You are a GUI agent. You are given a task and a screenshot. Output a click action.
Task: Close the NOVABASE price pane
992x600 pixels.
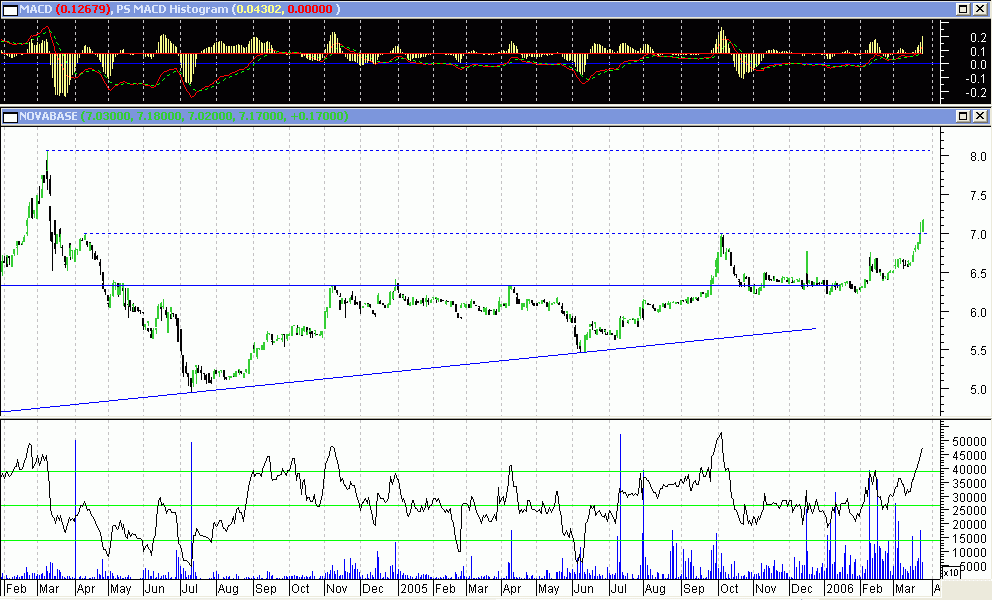point(980,117)
